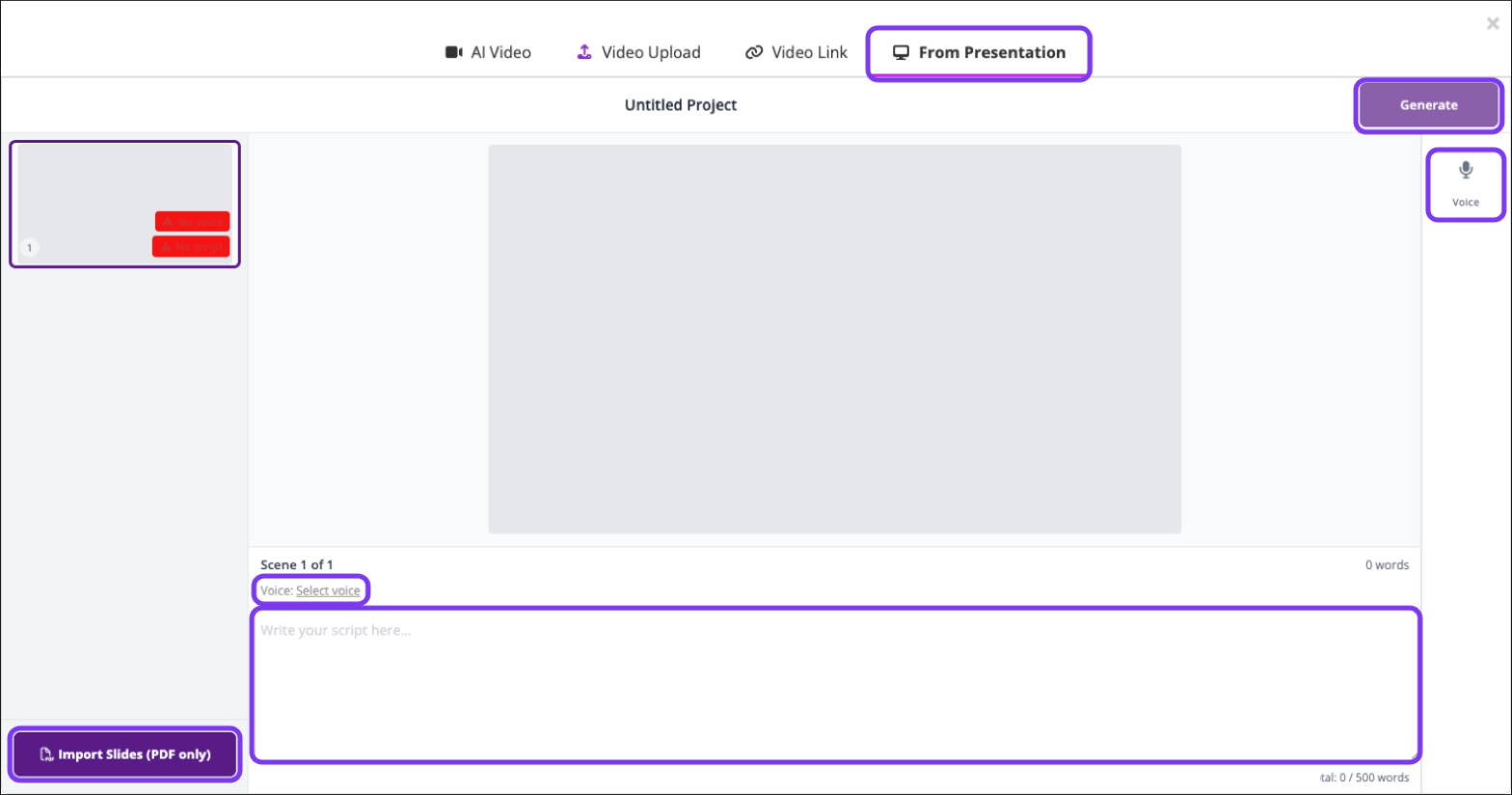Select the scene 1 slide thumbnail
1512x795 pixels.
coord(124,204)
